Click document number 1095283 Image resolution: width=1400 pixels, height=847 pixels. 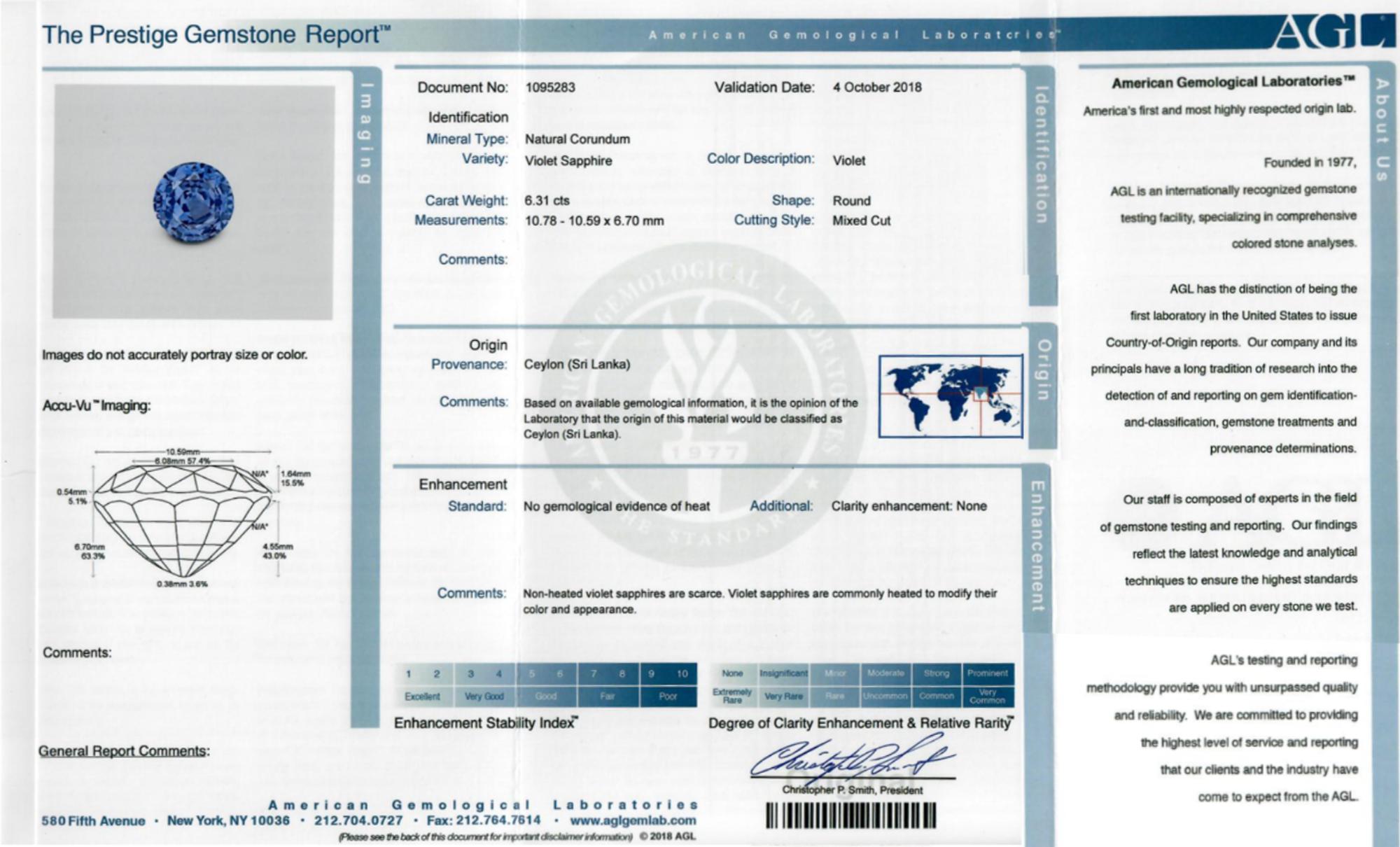[x=550, y=87]
